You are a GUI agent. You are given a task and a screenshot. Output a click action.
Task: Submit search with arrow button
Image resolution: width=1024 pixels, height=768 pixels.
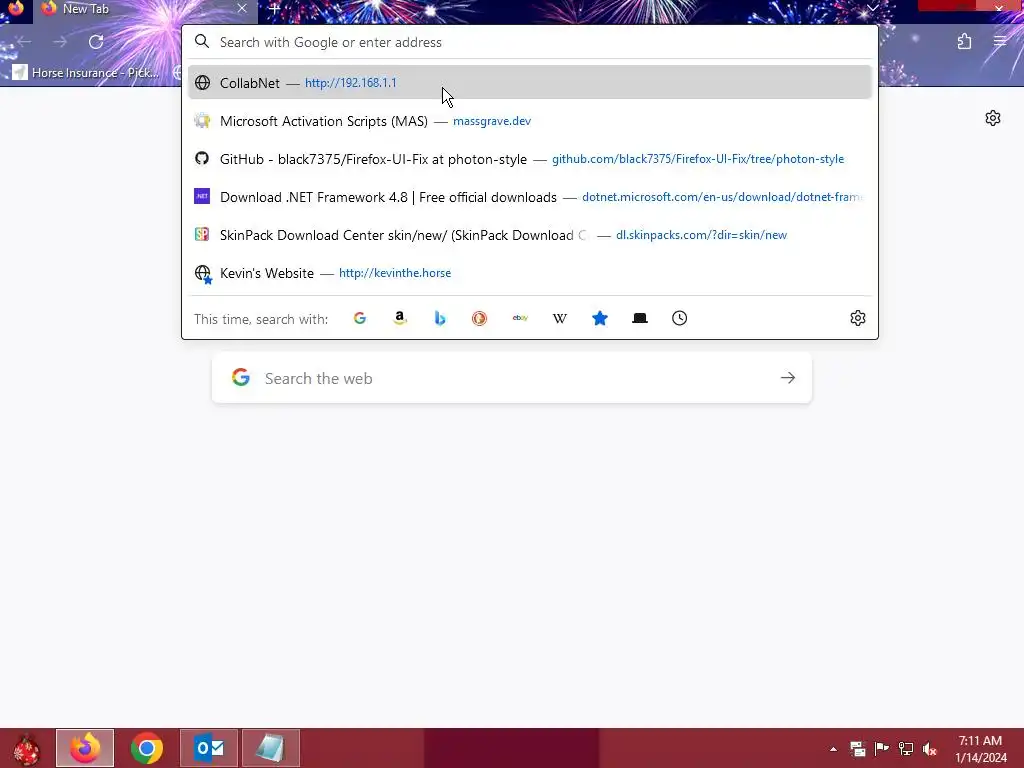tap(788, 378)
